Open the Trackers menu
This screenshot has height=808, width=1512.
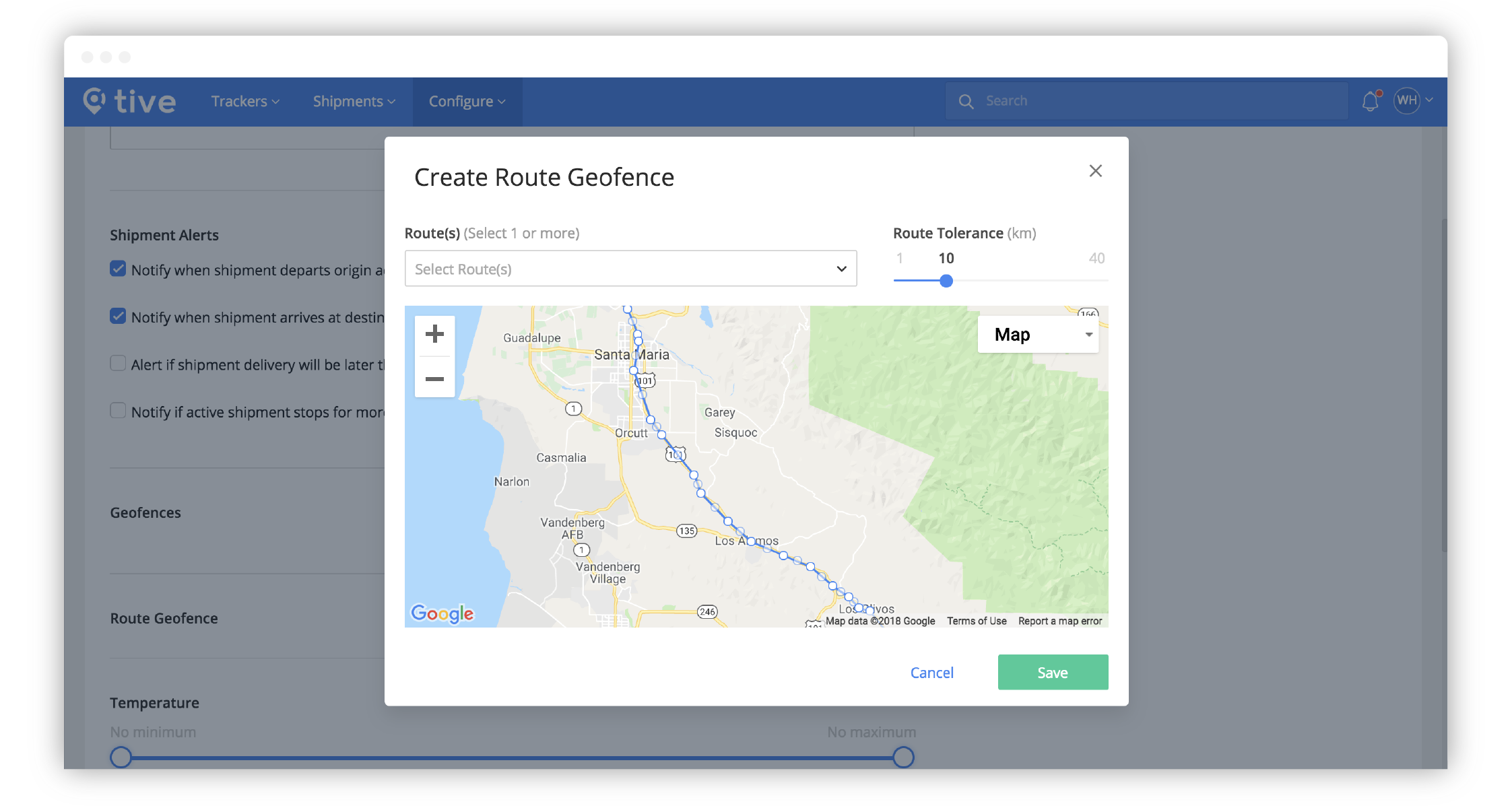pos(244,102)
